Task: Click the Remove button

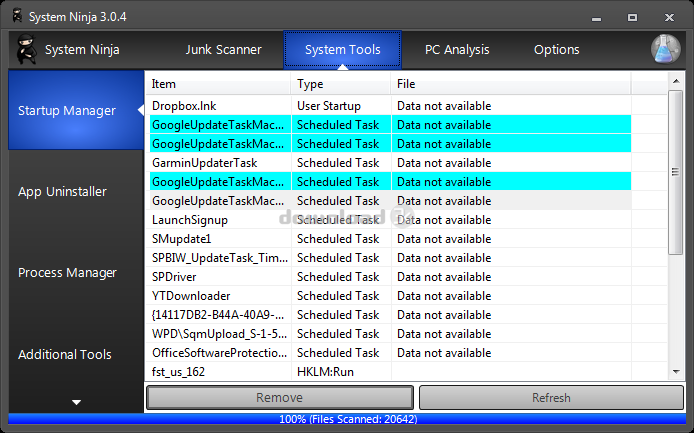Action: [x=280, y=398]
